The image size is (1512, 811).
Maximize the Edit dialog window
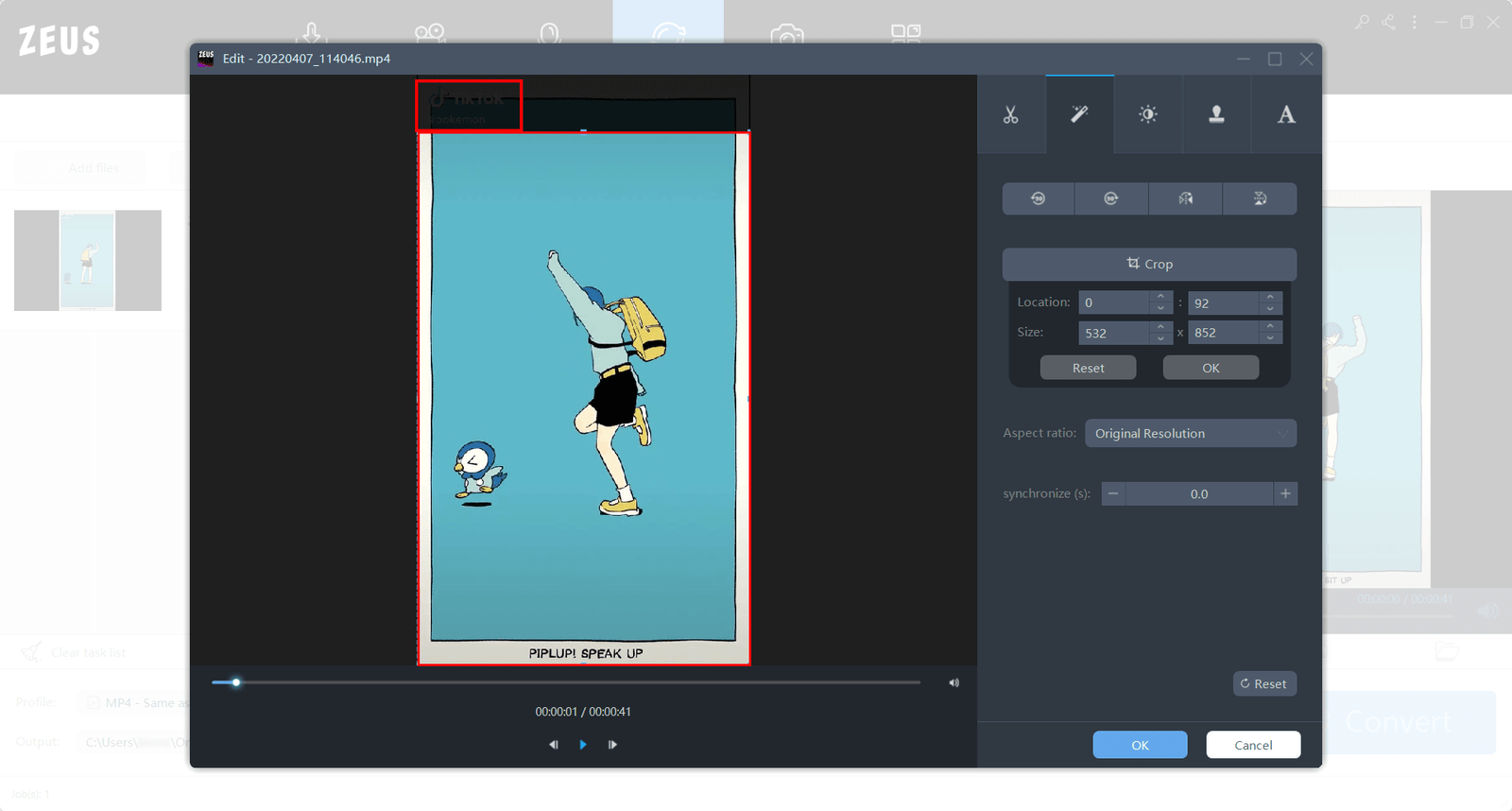[x=1275, y=59]
